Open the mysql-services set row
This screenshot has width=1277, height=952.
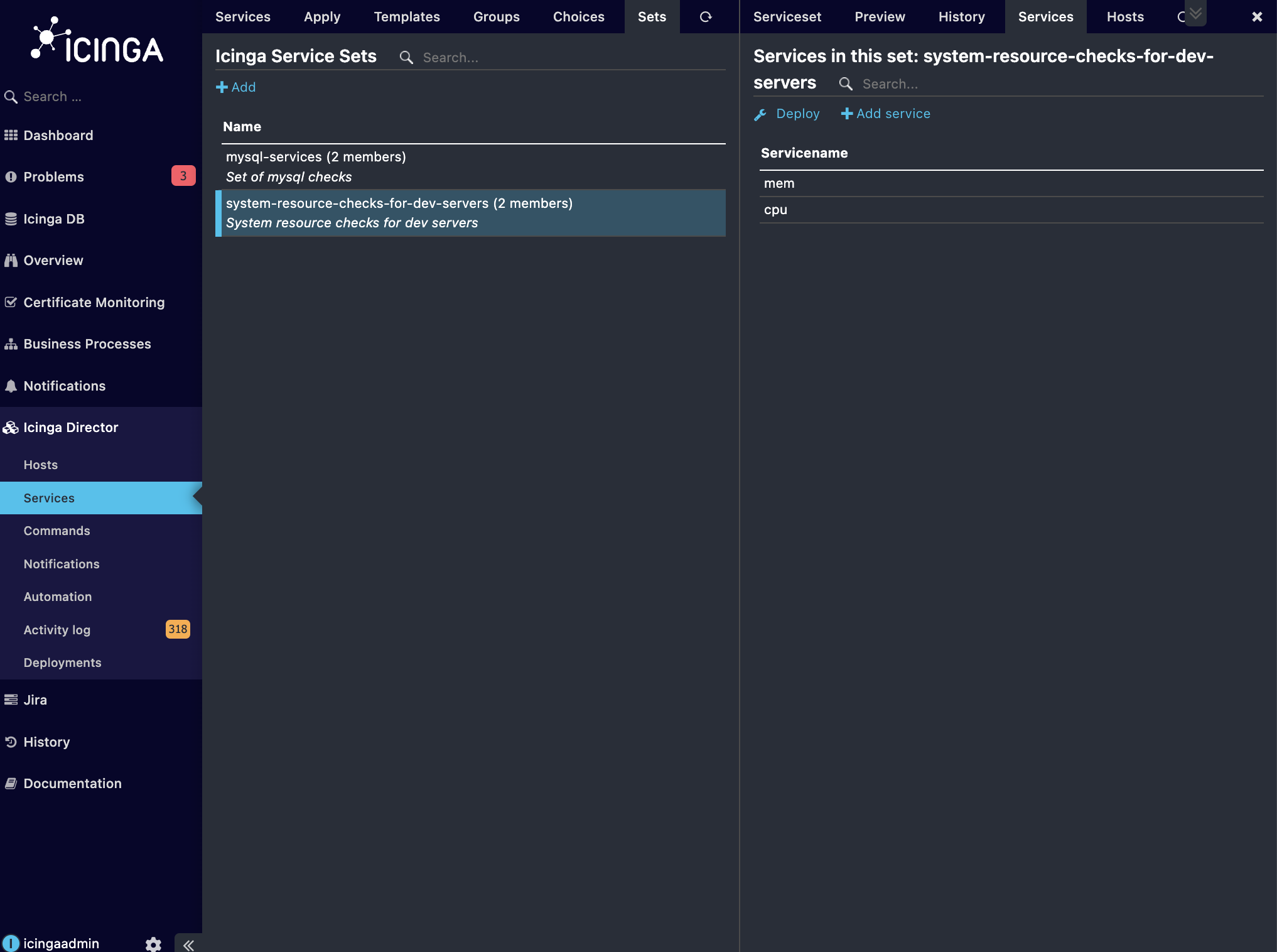(x=470, y=166)
